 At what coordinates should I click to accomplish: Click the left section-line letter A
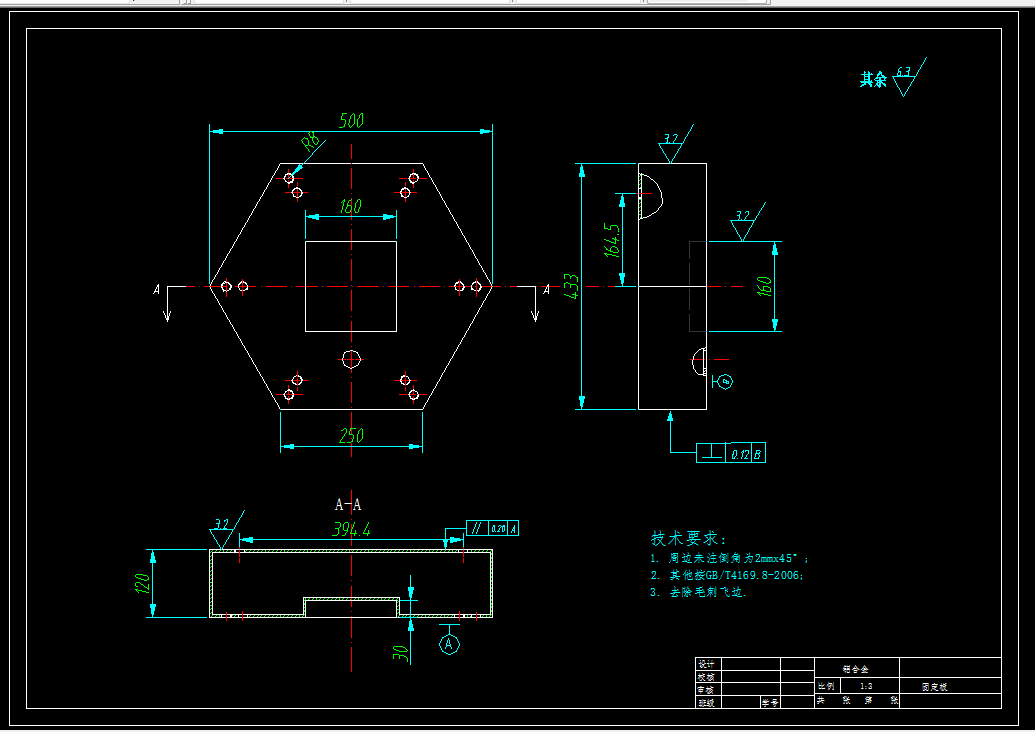[x=156, y=289]
